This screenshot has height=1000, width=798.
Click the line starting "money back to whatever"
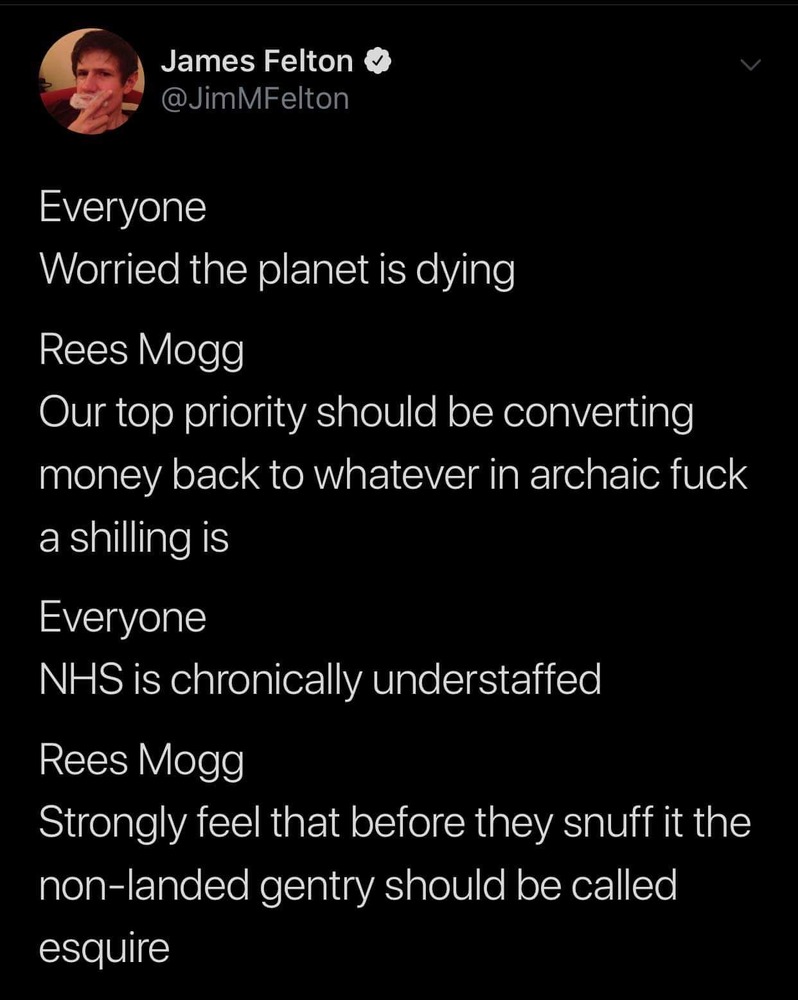coord(393,475)
